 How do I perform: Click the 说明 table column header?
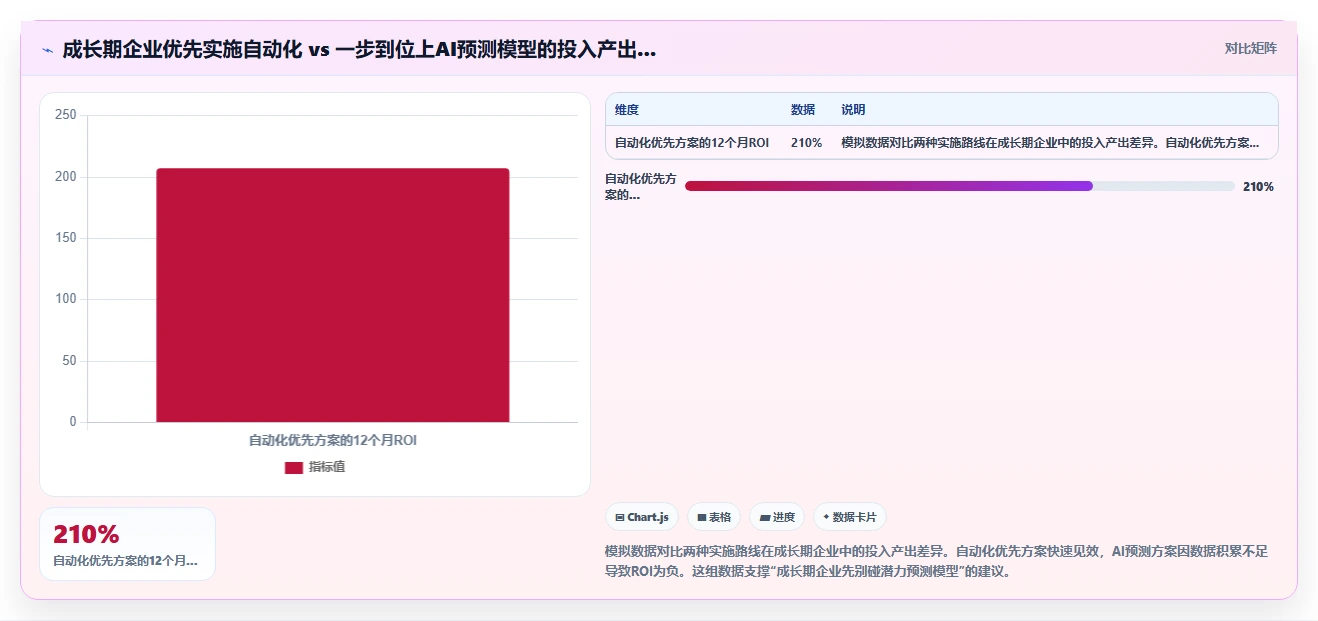tap(853, 110)
